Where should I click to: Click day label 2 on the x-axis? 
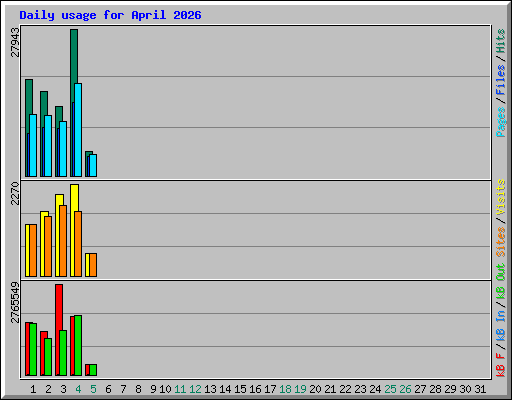48,389
